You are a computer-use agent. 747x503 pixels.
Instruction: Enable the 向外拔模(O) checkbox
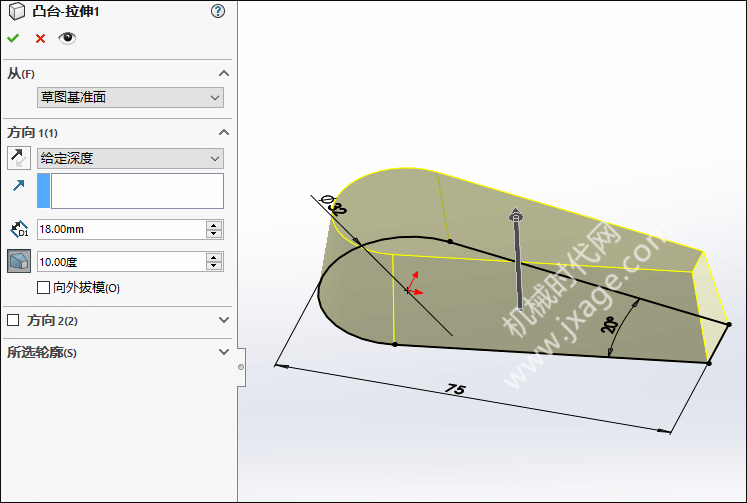point(43,287)
